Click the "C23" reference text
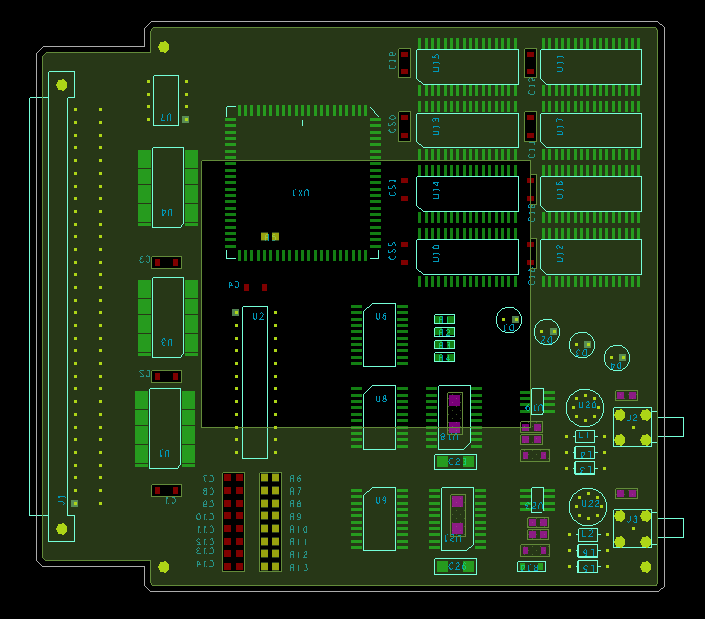The height and width of the screenshot is (619, 705). click(x=458, y=462)
